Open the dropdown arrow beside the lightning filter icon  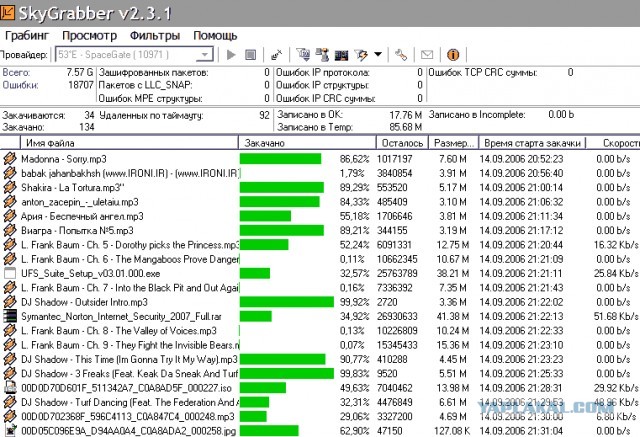click(378, 54)
